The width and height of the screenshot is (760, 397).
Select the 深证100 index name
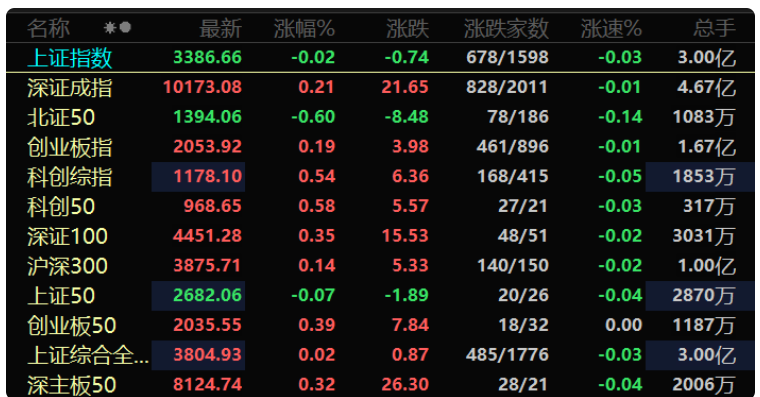click(67, 236)
